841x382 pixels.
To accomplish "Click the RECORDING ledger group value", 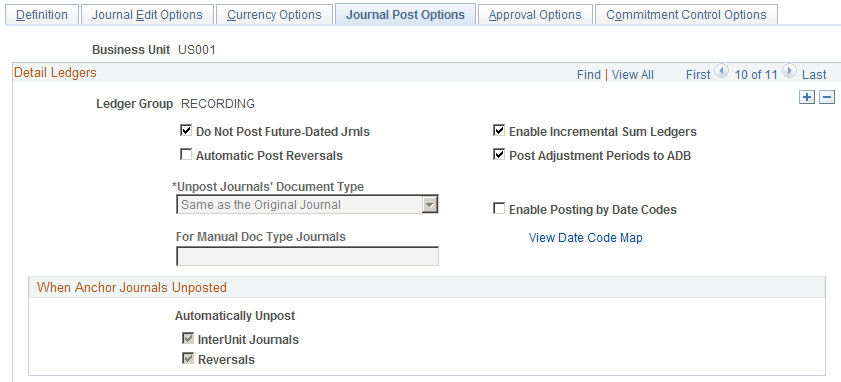I will [218, 104].
